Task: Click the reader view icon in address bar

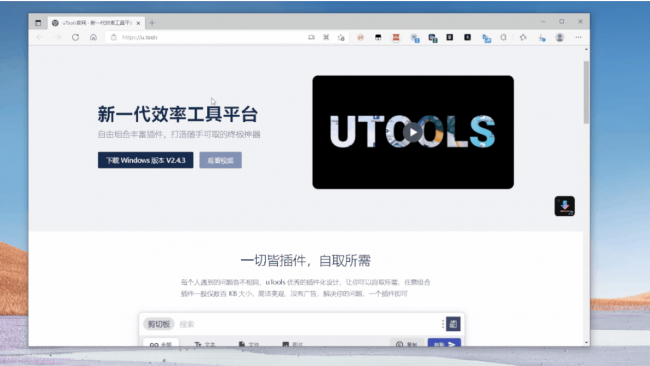Action: click(x=311, y=37)
